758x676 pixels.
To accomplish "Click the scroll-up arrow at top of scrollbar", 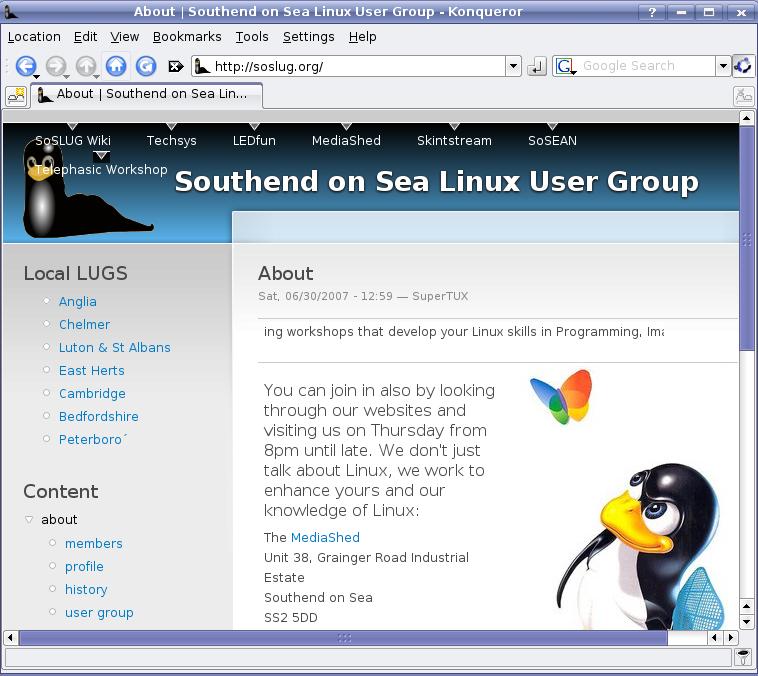I will point(746,118).
